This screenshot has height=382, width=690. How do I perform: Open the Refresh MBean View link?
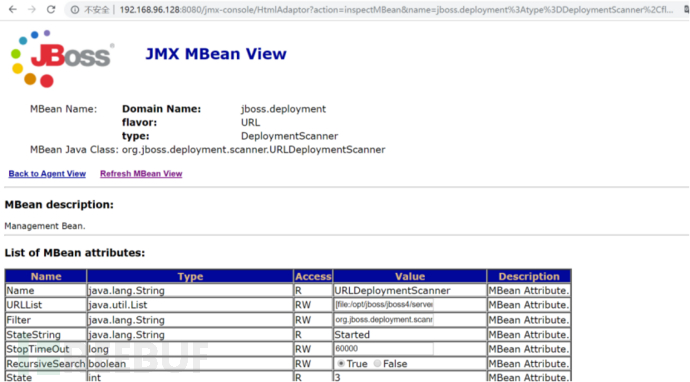pos(141,174)
